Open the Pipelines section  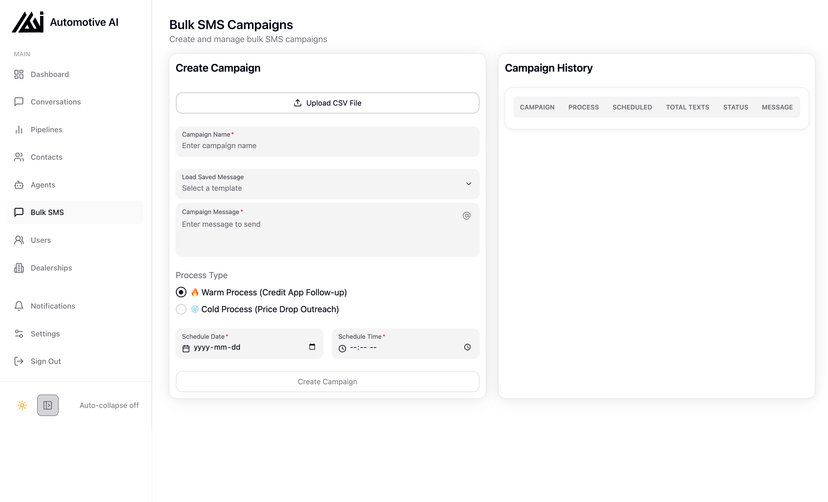pos(76,130)
